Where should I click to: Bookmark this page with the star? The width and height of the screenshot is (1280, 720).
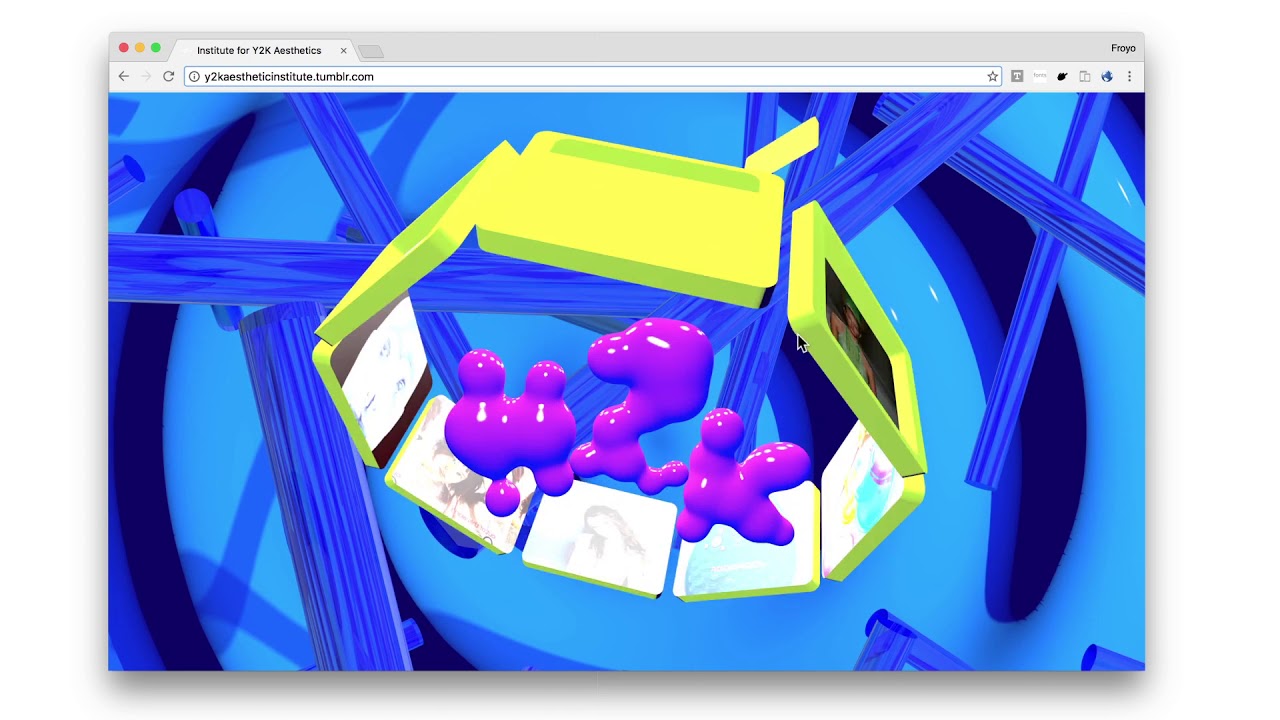pyautogui.click(x=993, y=76)
